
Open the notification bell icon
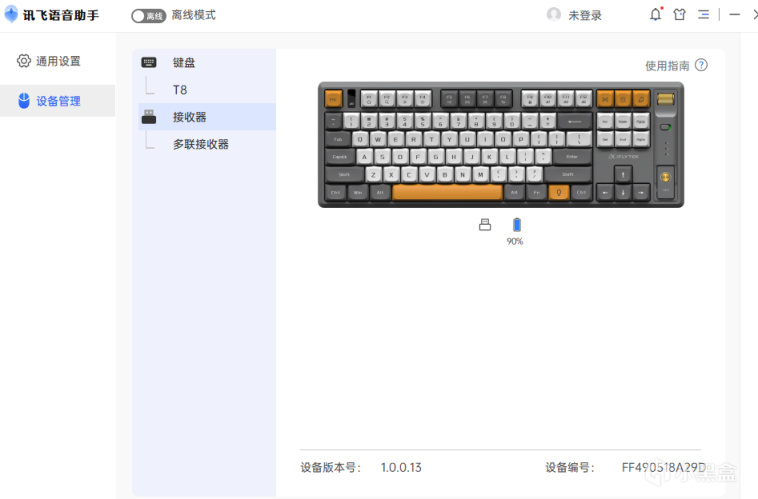pyautogui.click(x=656, y=15)
